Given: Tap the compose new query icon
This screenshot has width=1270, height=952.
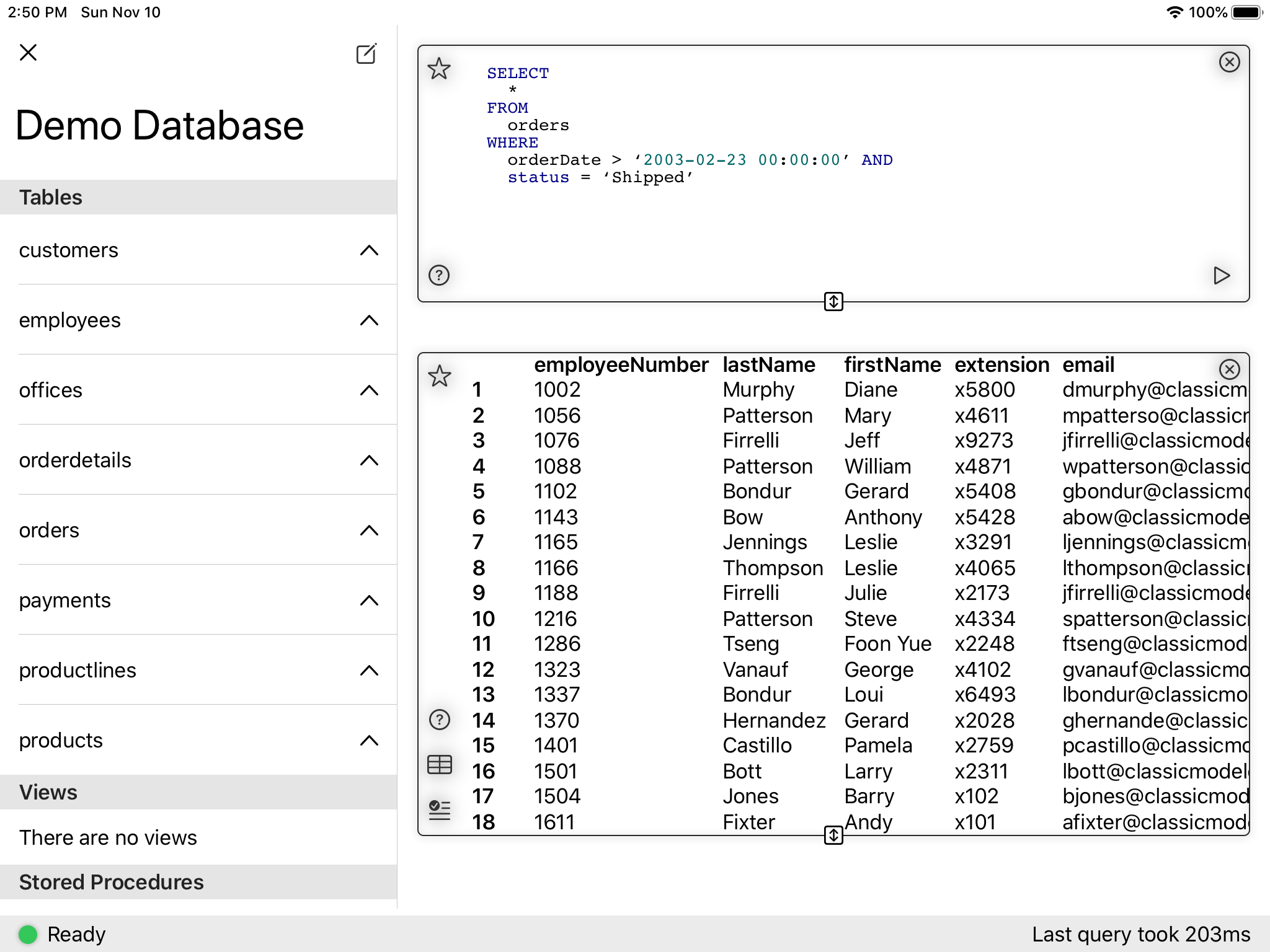Looking at the screenshot, I should [x=366, y=54].
